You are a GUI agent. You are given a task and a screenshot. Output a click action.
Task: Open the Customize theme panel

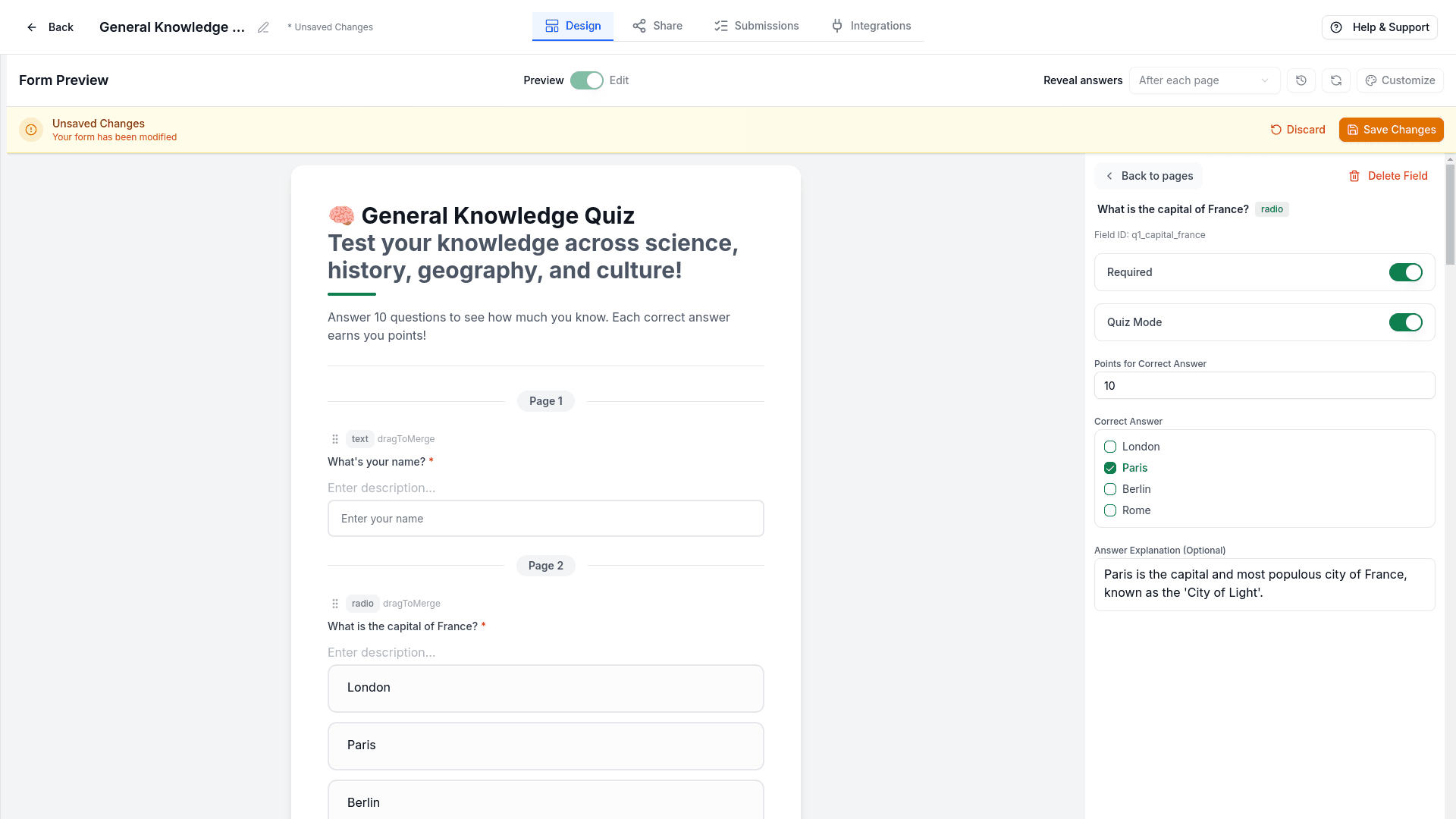pos(1400,80)
